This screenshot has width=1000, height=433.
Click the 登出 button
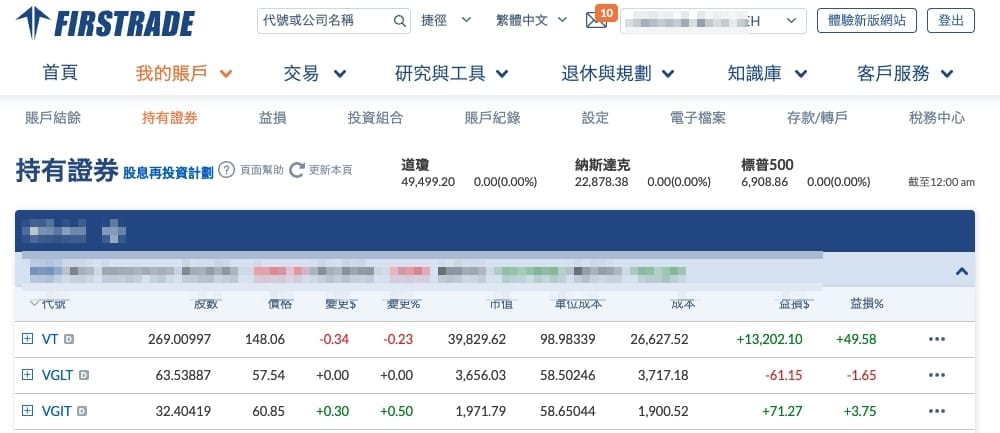951,21
